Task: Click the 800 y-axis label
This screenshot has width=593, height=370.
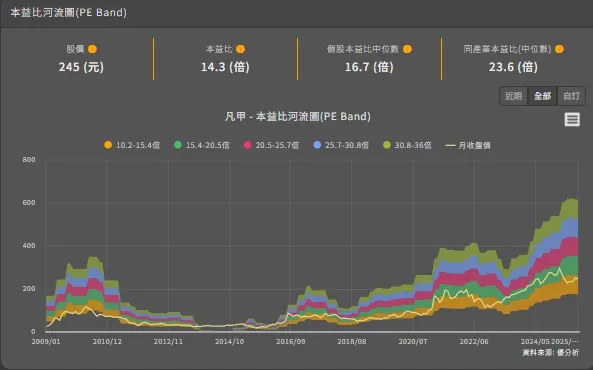Action: tap(29, 160)
